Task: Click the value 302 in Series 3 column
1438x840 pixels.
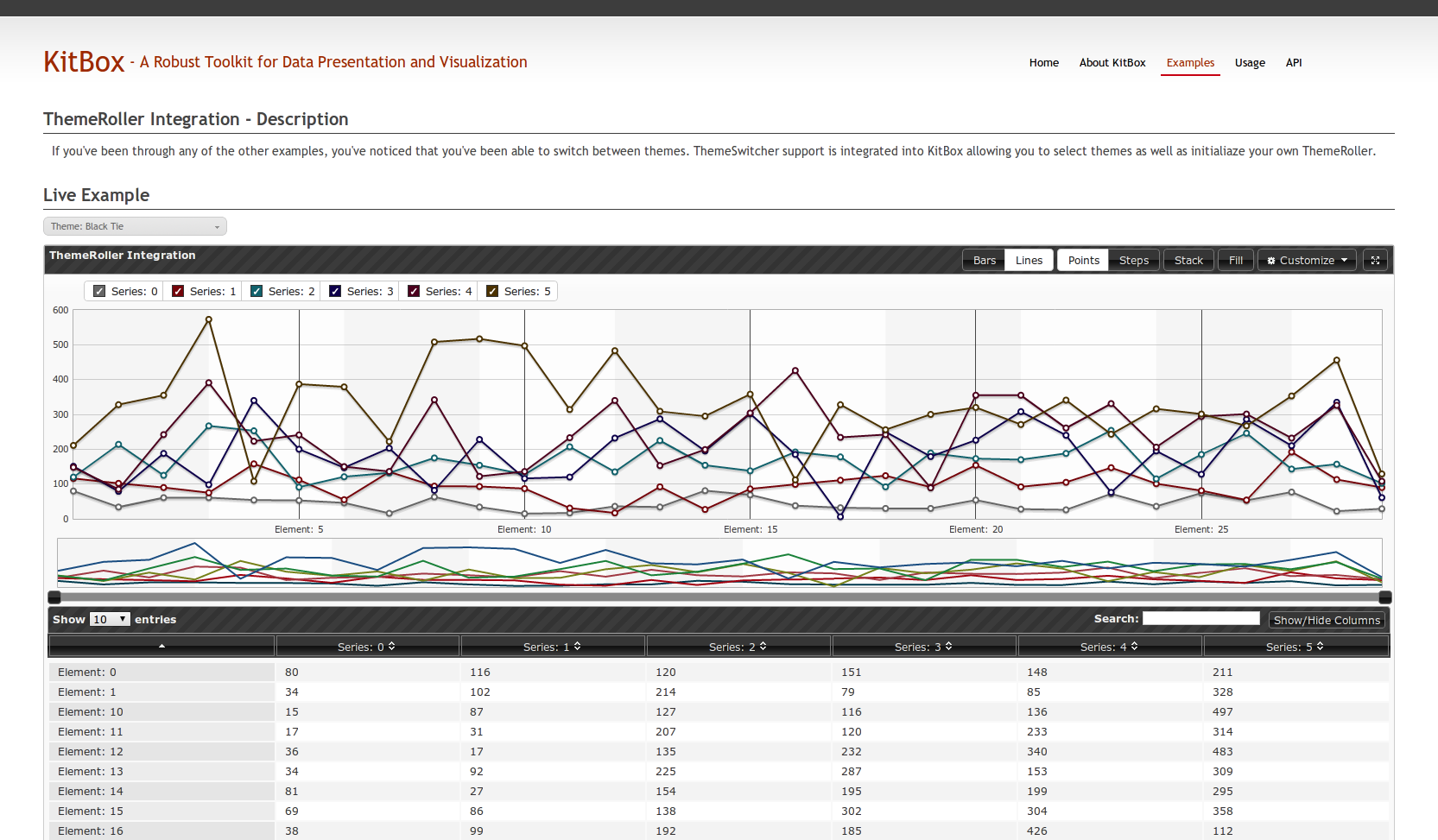Action: click(851, 811)
